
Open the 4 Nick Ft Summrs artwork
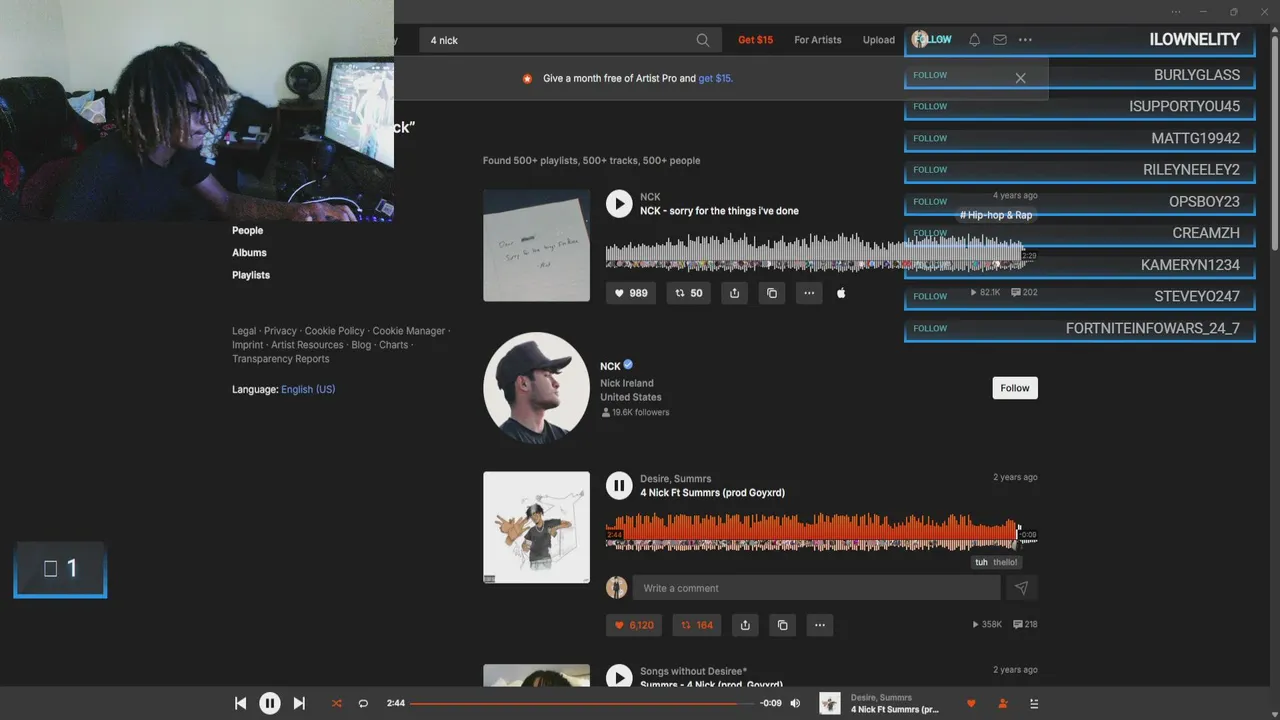click(x=536, y=527)
